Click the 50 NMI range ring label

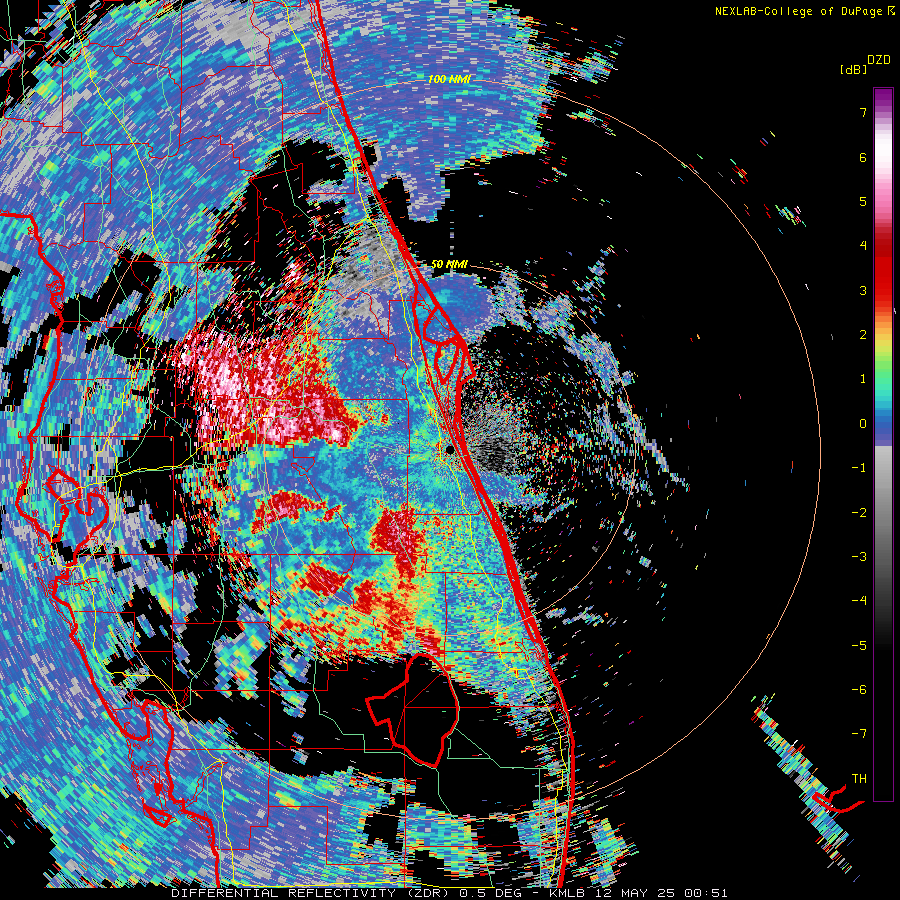[x=449, y=265]
